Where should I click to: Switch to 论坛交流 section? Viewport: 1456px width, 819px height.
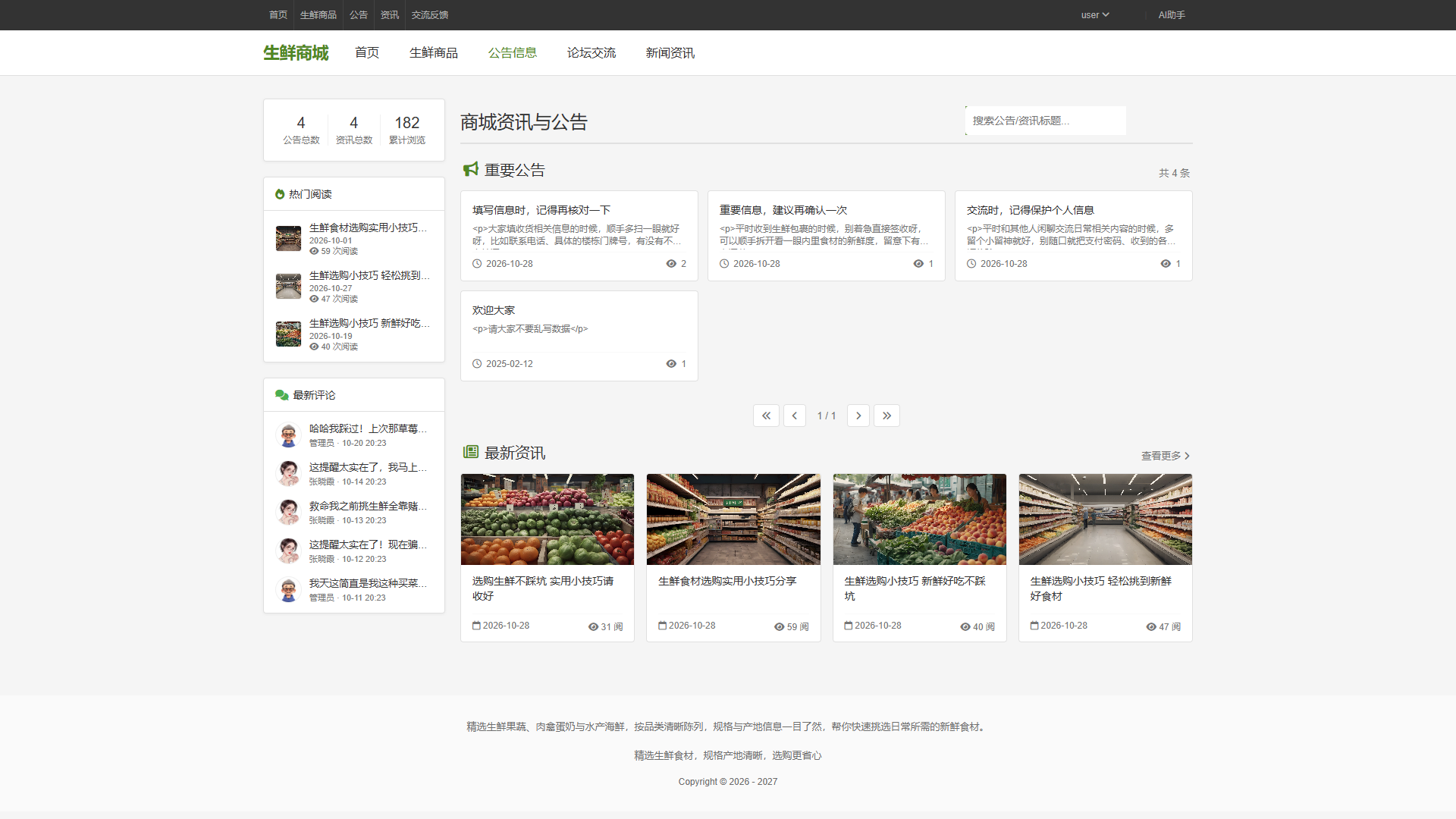(x=591, y=52)
